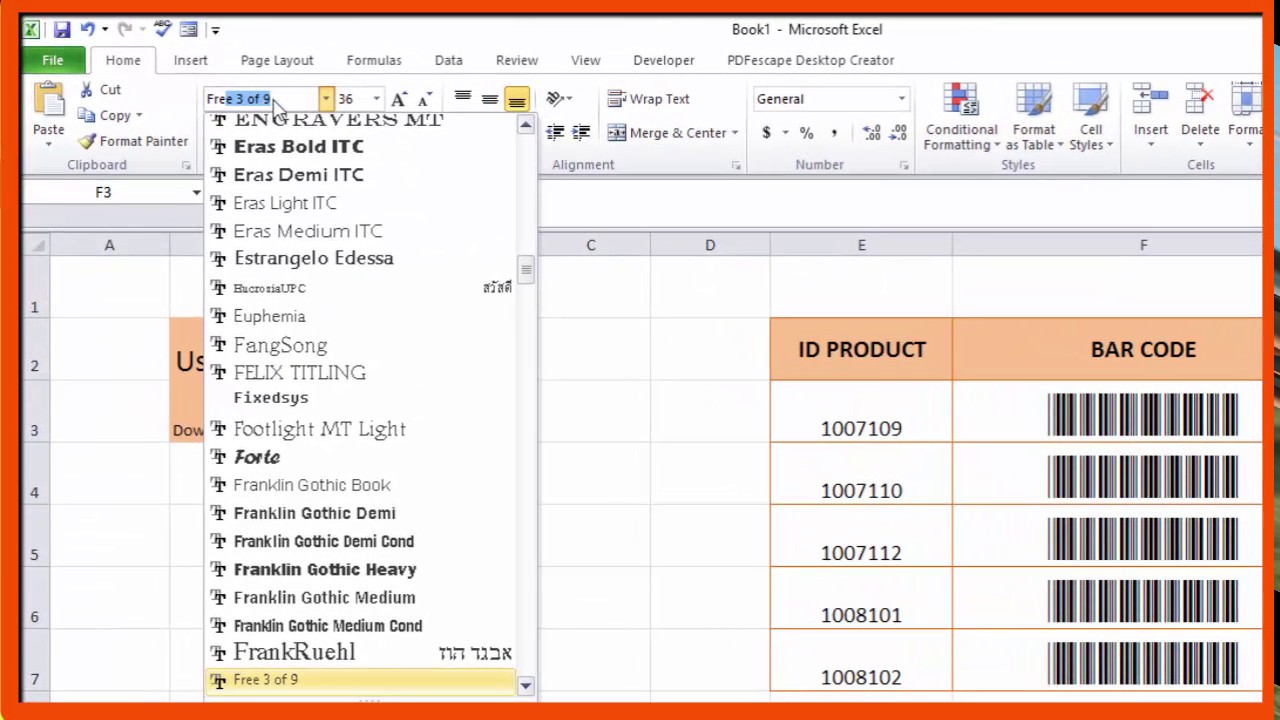
Task: Select cell containing 1007110
Action: point(861,474)
